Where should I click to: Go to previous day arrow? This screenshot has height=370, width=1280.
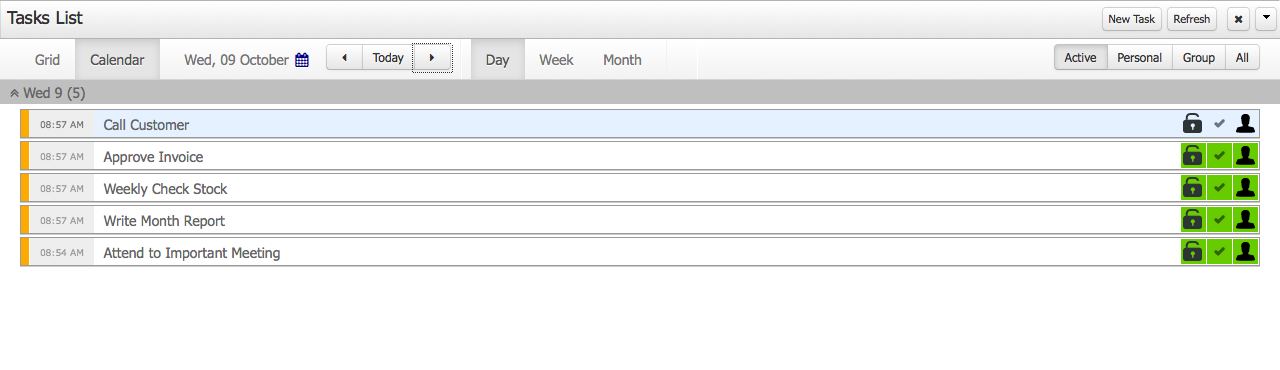point(344,58)
